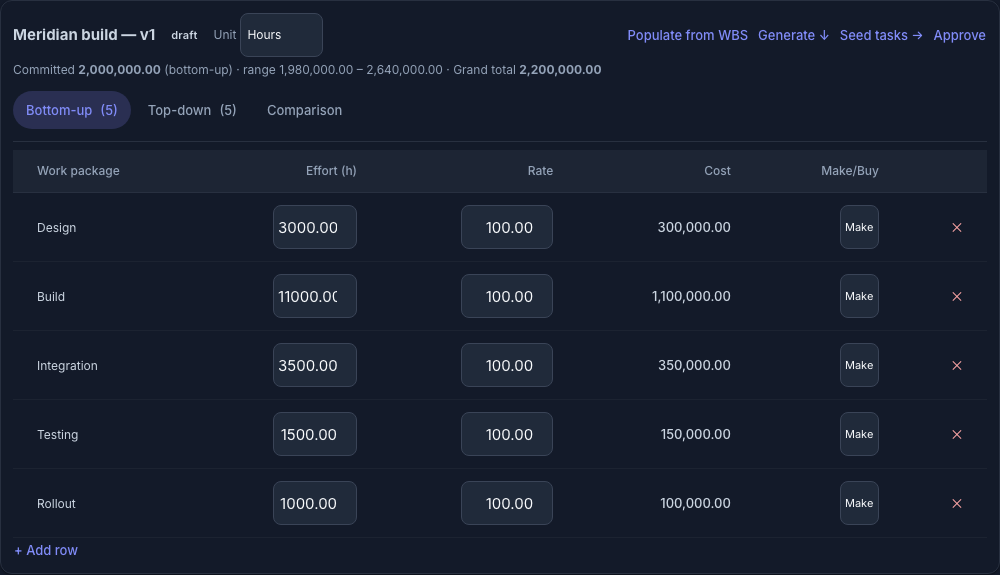
Task: Switch to the Top-down tab
Action: [x=192, y=110]
